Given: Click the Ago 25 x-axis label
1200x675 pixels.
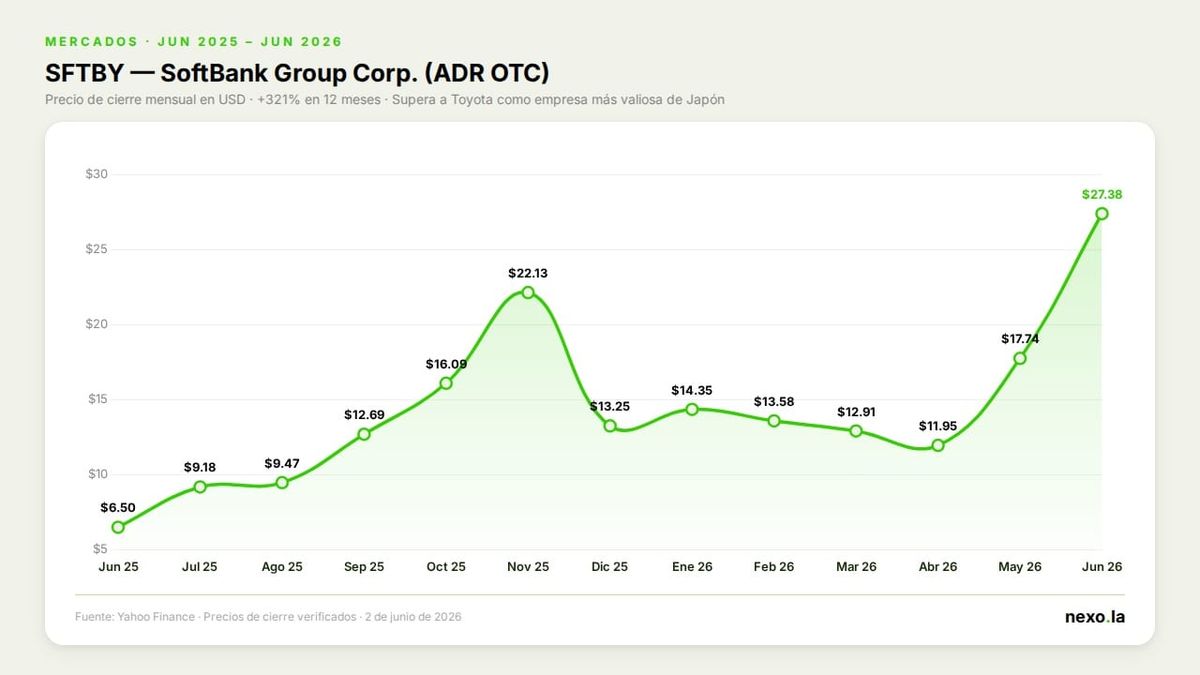Looking at the screenshot, I should [282, 567].
